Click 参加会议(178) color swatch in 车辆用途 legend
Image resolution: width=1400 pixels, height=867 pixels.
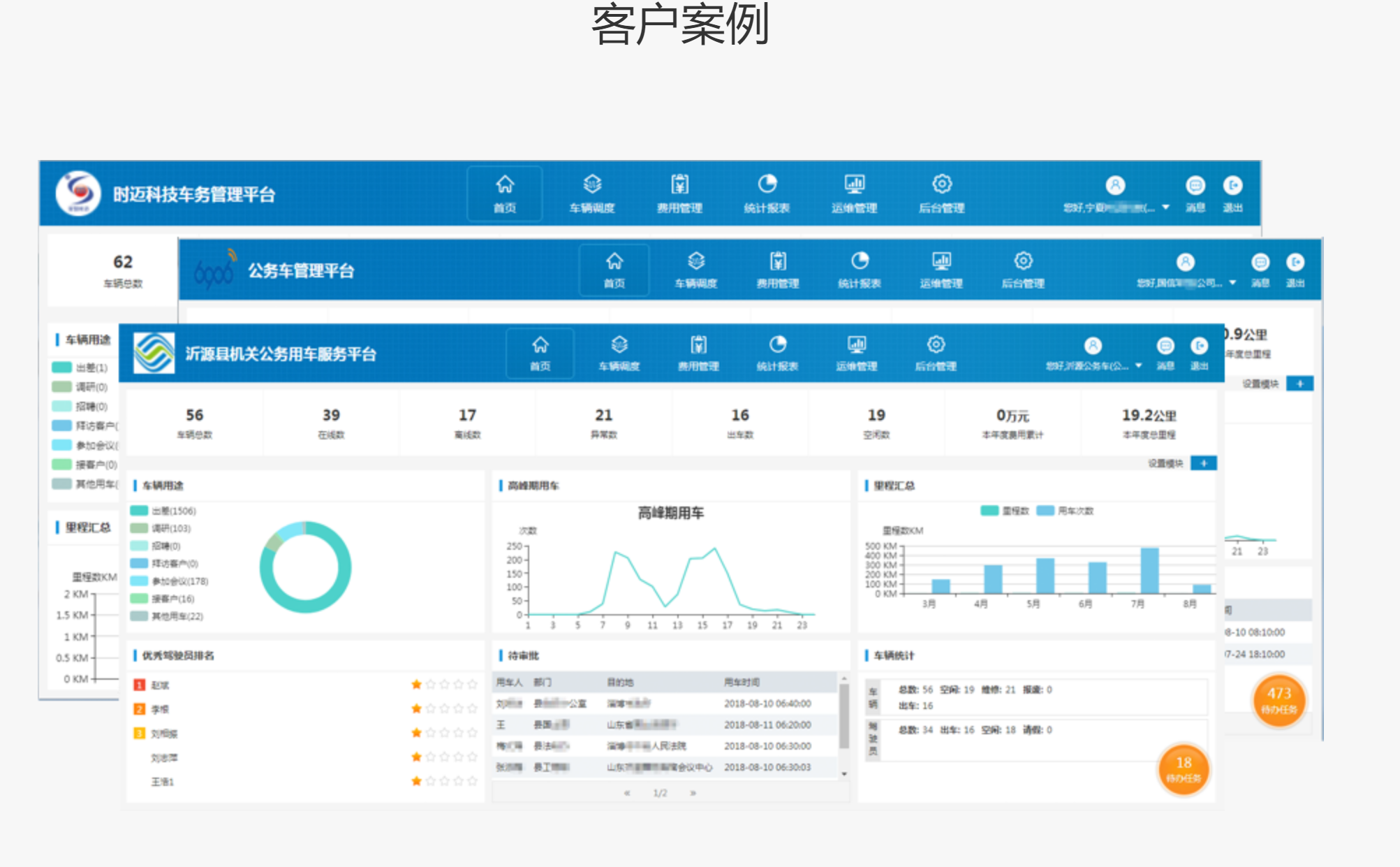coord(140,581)
